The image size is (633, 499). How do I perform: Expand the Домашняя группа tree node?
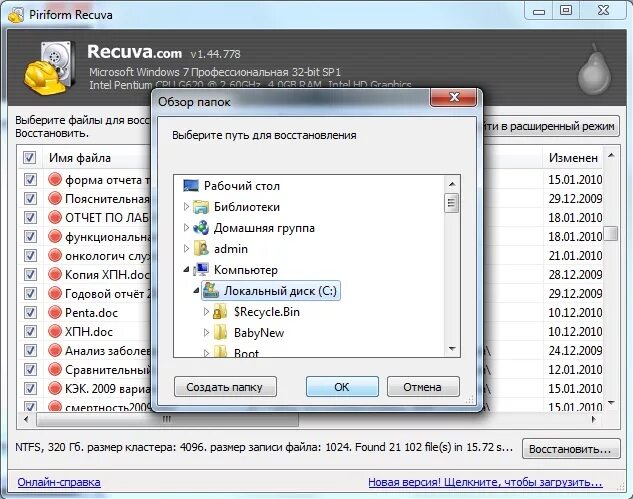(x=186, y=228)
